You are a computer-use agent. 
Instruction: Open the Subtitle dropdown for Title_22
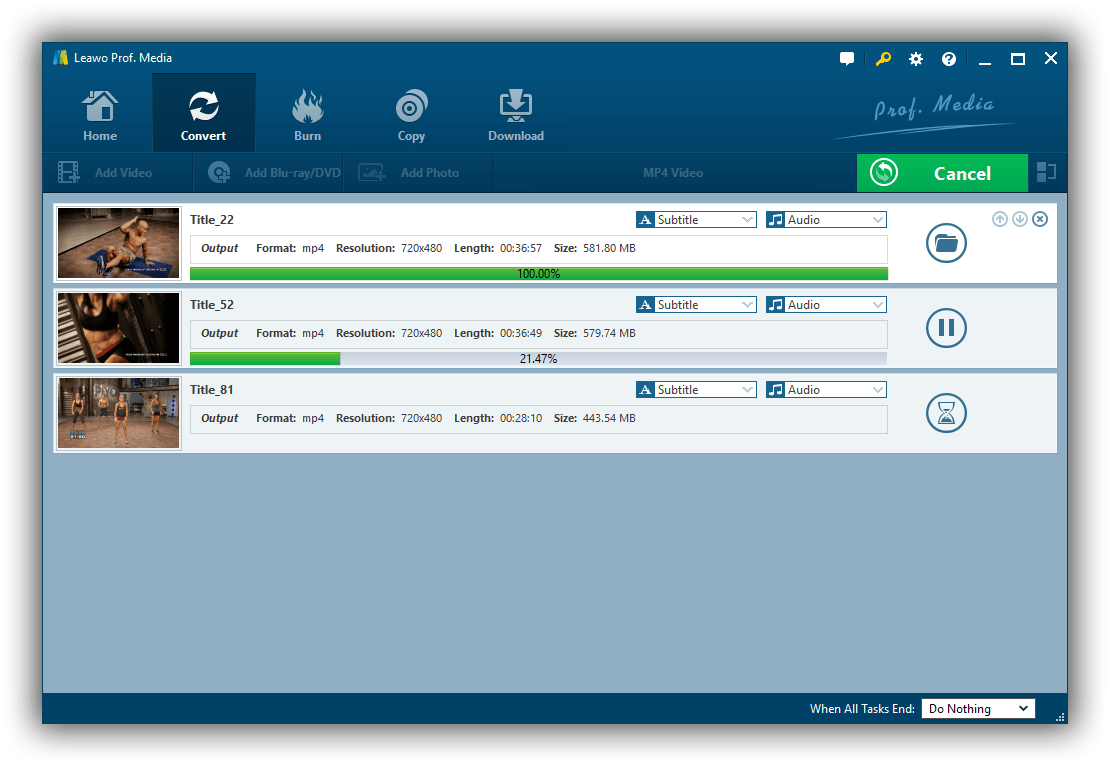click(x=695, y=219)
